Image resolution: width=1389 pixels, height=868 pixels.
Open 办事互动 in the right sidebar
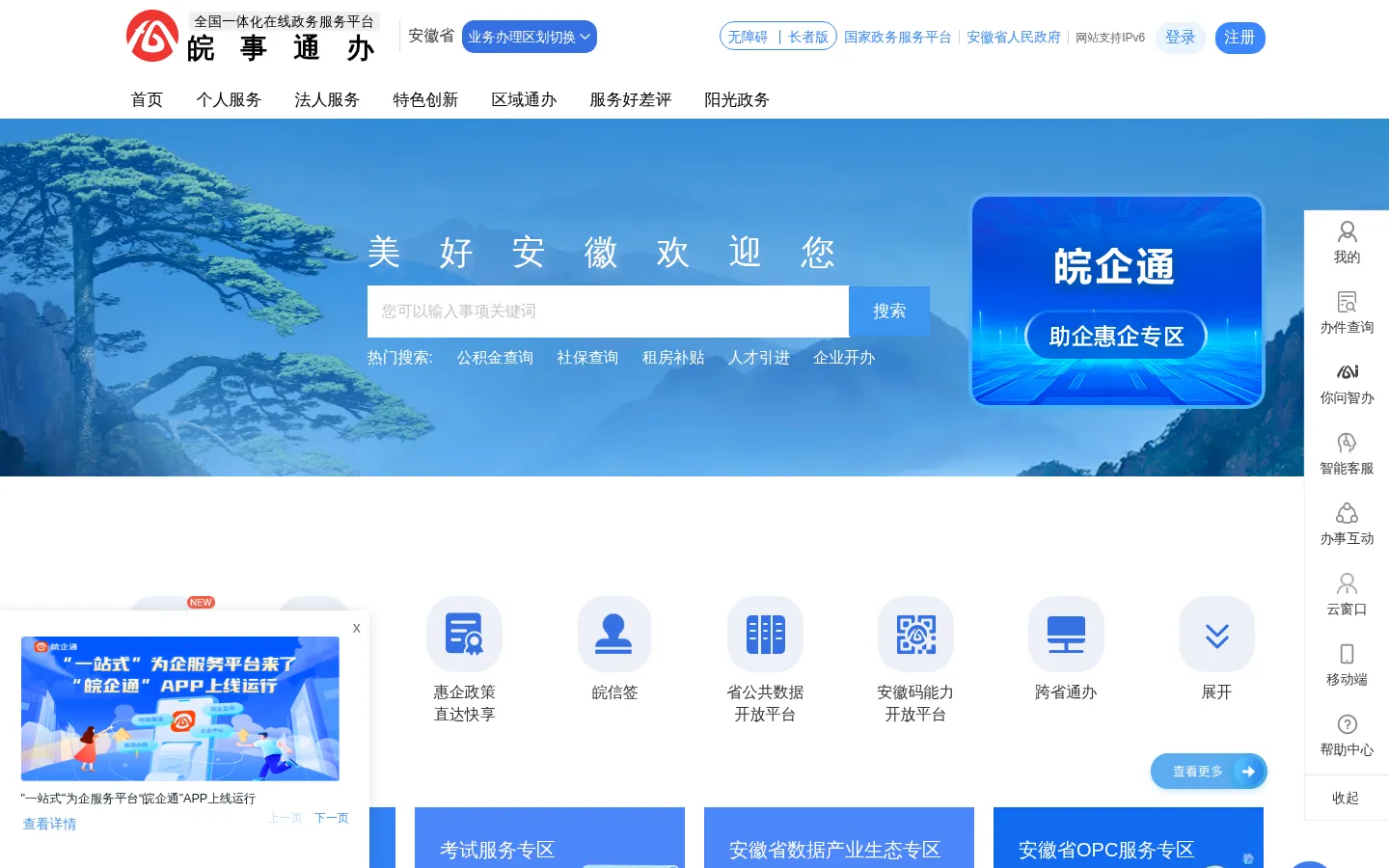[x=1347, y=525]
